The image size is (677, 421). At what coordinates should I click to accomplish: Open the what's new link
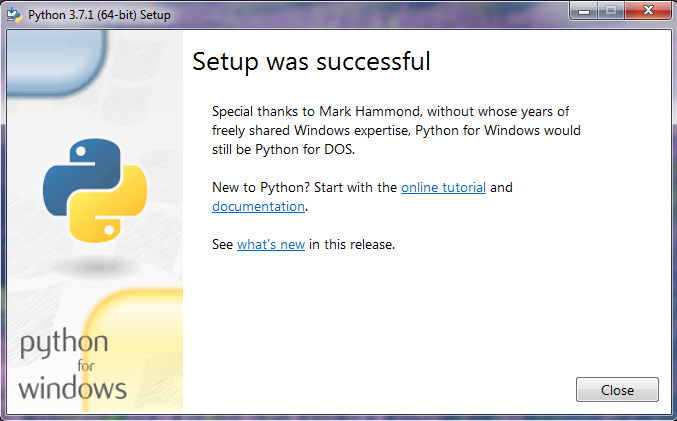271,244
